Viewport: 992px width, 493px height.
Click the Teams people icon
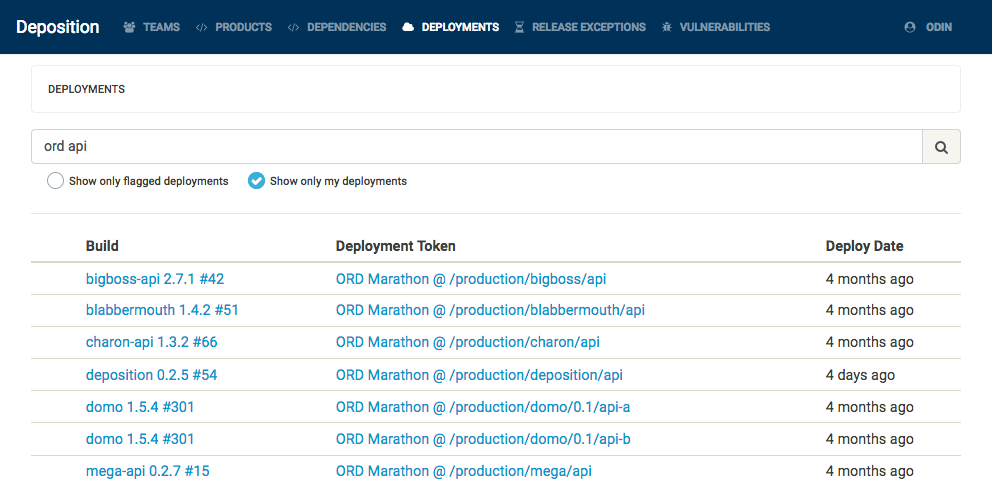[130, 27]
